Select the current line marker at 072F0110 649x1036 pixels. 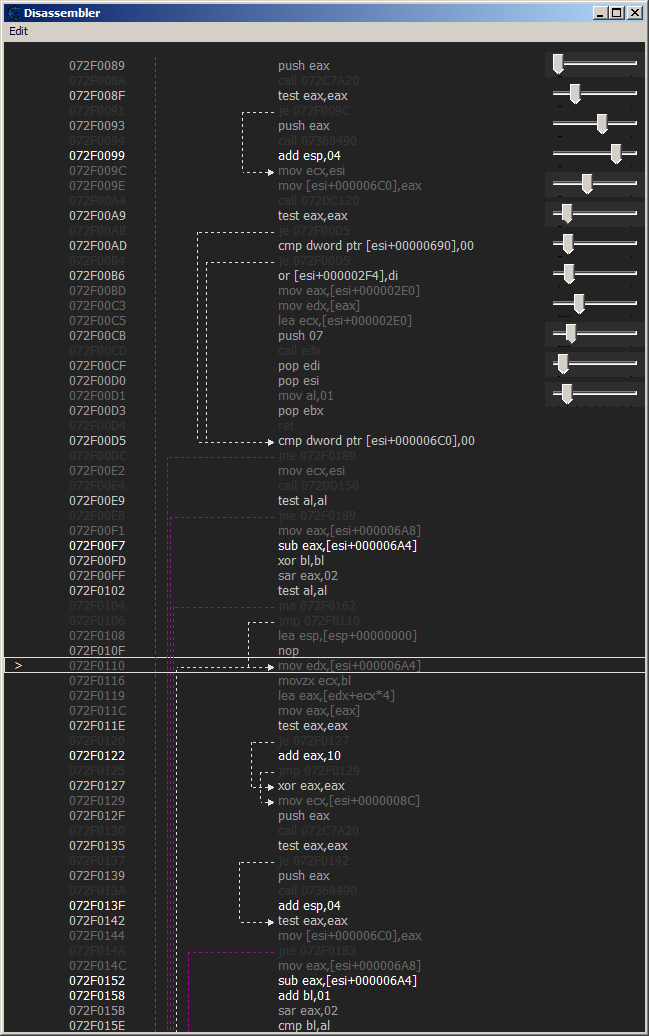pyautogui.click(x=19, y=665)
